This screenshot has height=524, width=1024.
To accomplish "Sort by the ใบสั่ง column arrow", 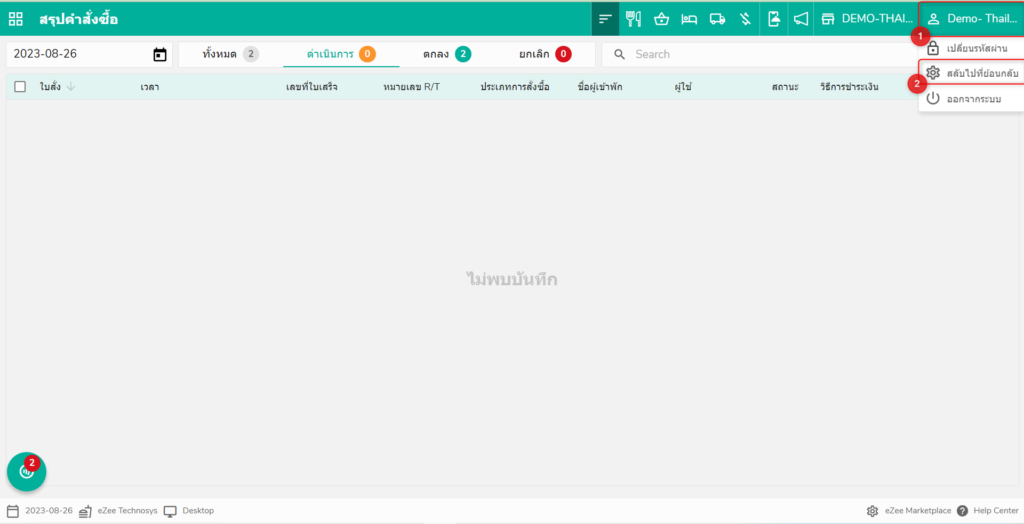I will pyautogui.click(x=71, y=86).
